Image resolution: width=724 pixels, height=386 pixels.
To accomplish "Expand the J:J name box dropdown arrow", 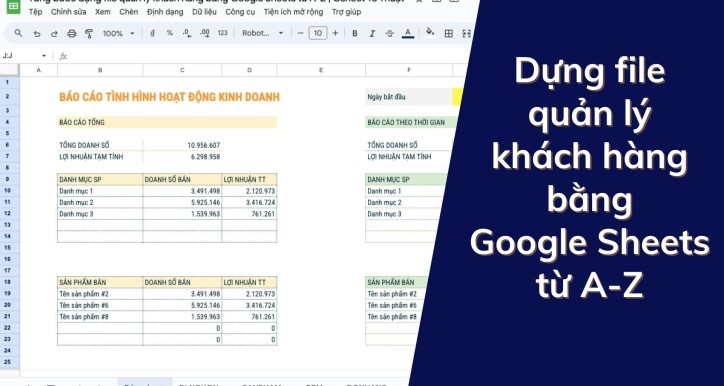I will pyautogui.click(x=44, y=56).
